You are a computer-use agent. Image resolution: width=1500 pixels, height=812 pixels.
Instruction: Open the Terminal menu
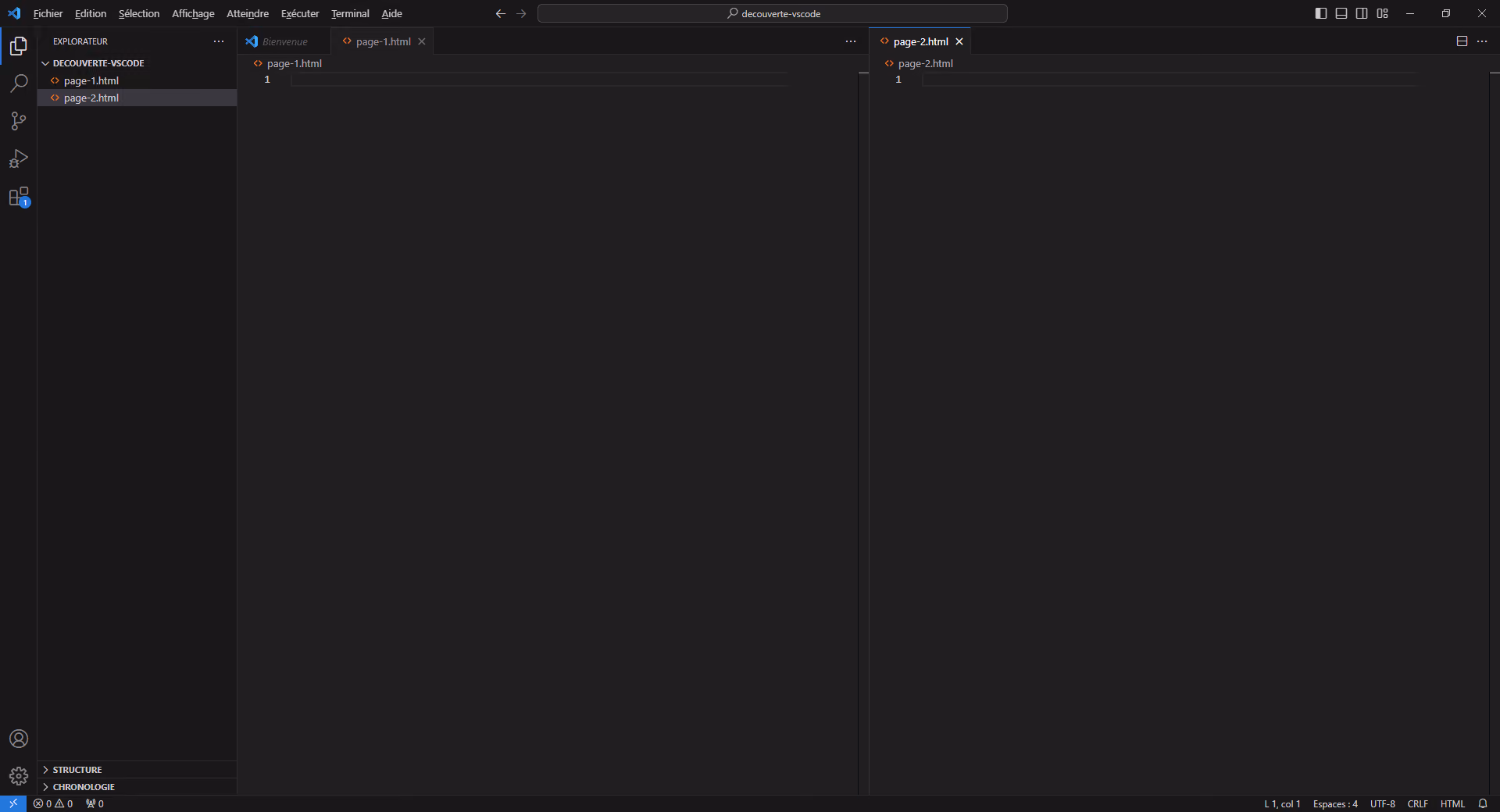[350, 13]
